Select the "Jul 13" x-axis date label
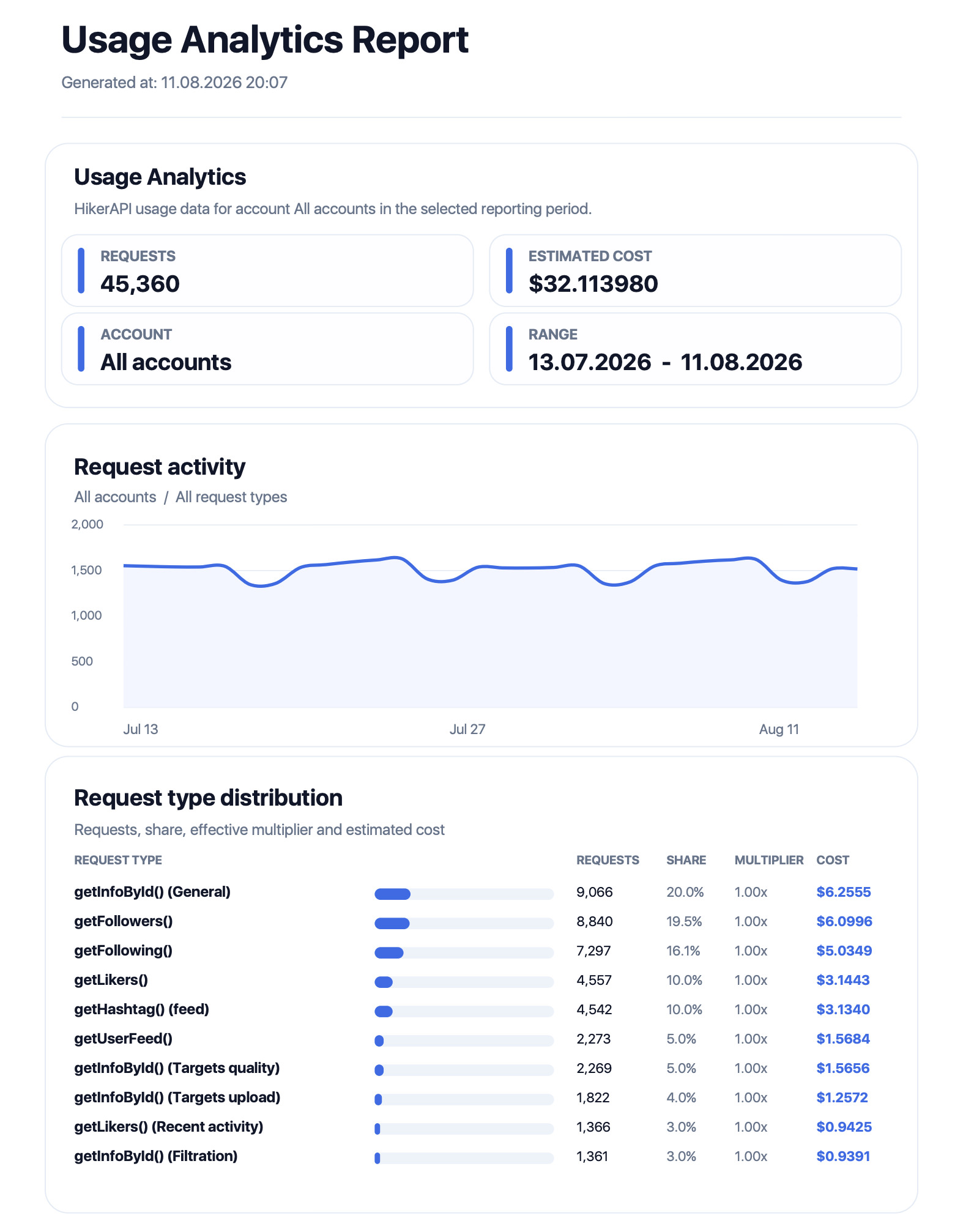 [x=141, y=729]
